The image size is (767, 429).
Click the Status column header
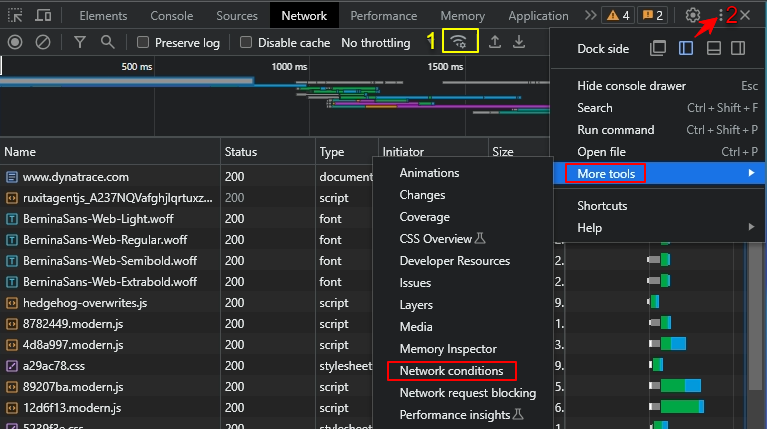pos(241,152)
